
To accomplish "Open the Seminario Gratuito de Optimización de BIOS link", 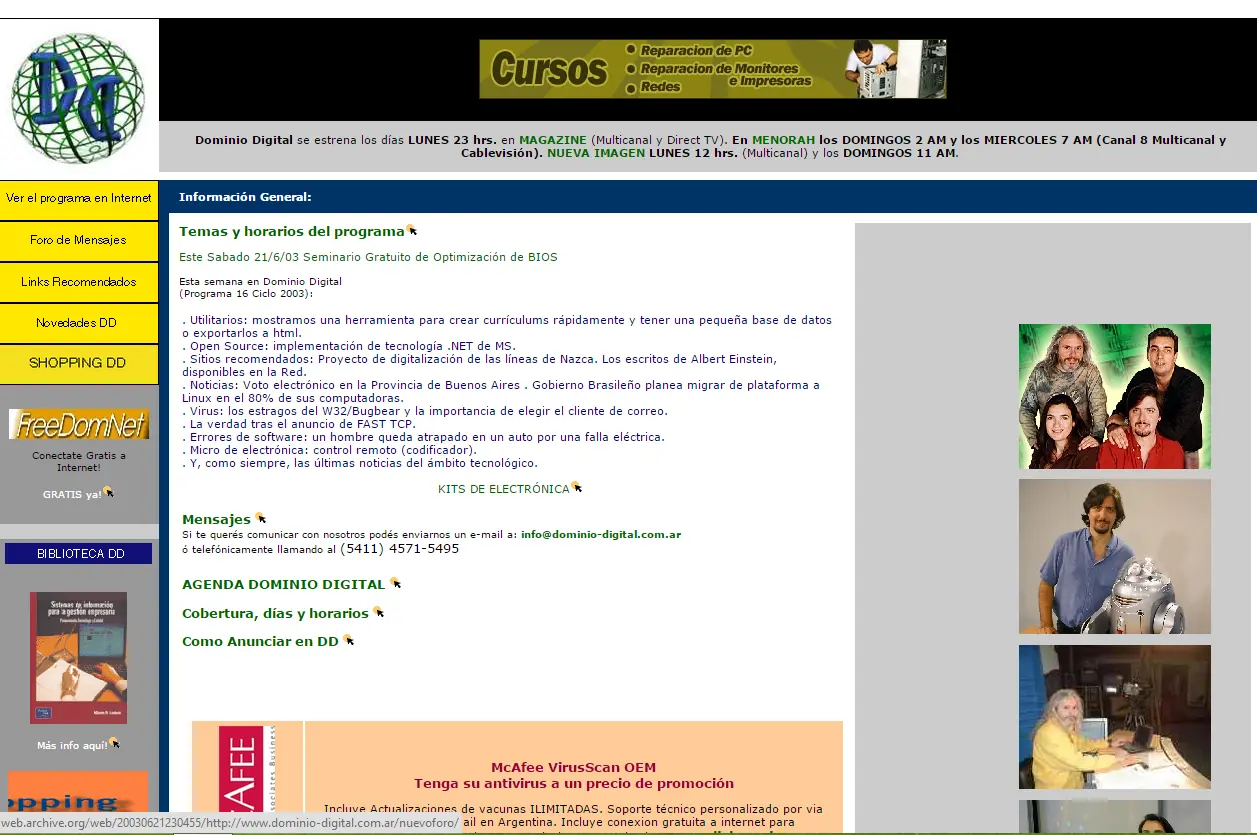I will pos(368,257).
